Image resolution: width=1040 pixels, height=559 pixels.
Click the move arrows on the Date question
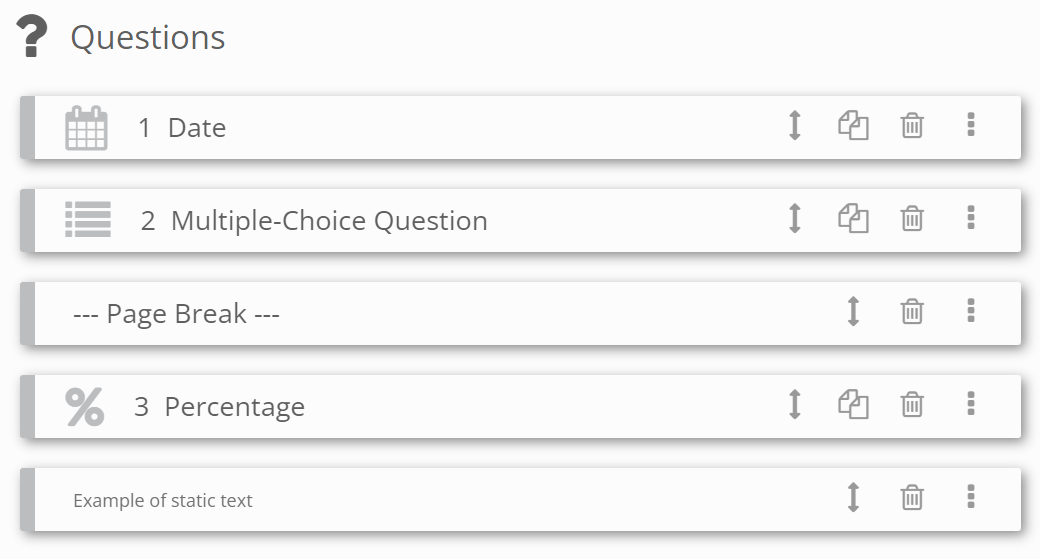point(795,126)
